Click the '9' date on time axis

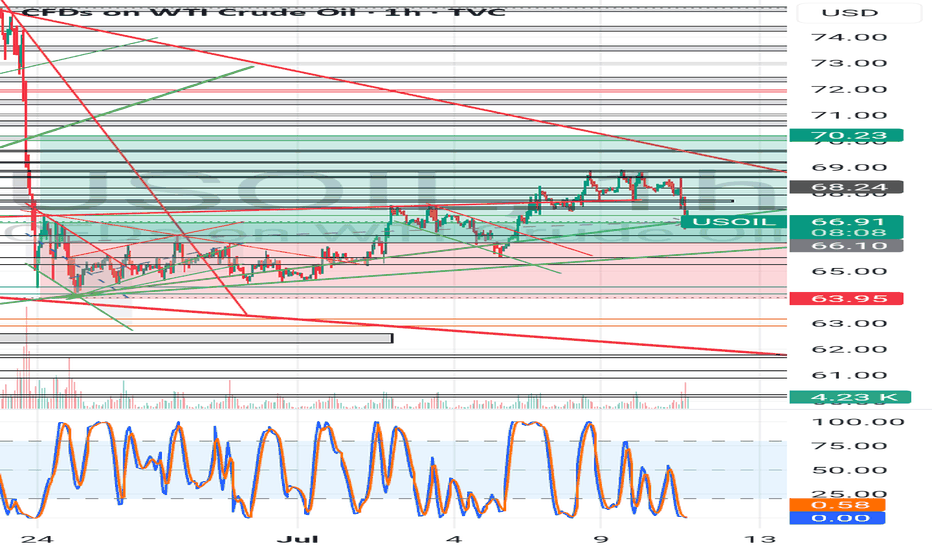(x=601, y=539)
